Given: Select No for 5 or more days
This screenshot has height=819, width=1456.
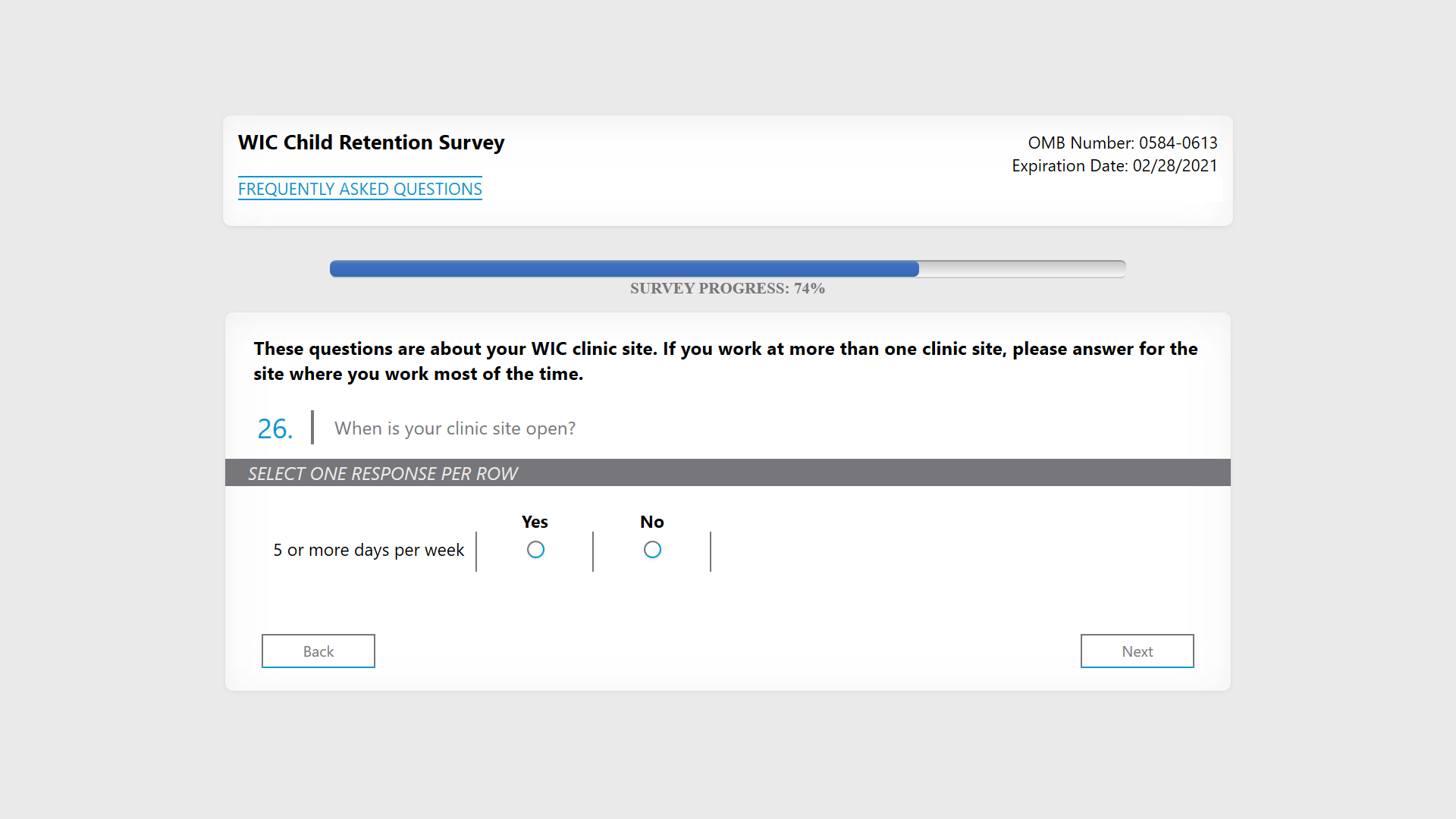Looking at the screenshot, I should 652,550.
